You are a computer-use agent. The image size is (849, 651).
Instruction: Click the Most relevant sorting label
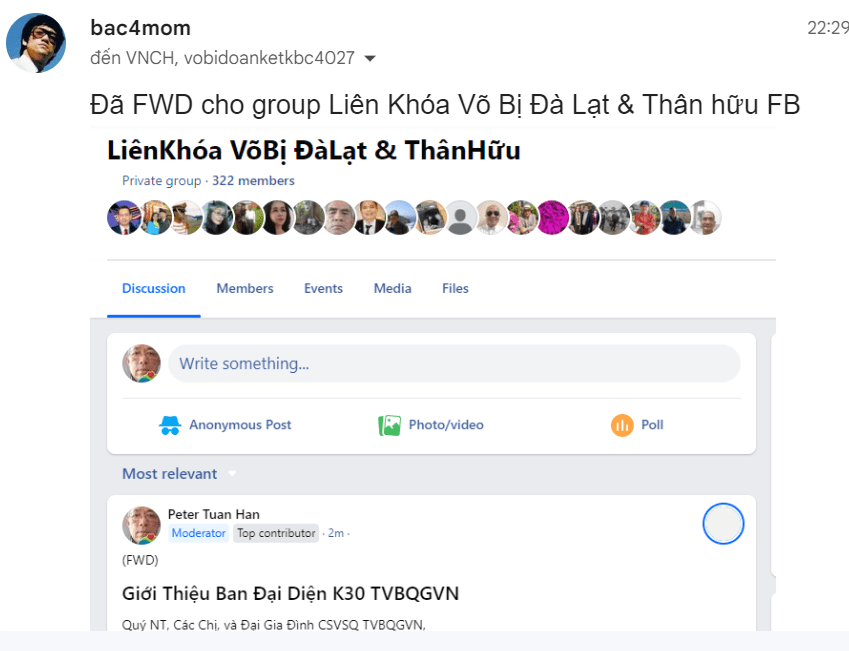169,474
